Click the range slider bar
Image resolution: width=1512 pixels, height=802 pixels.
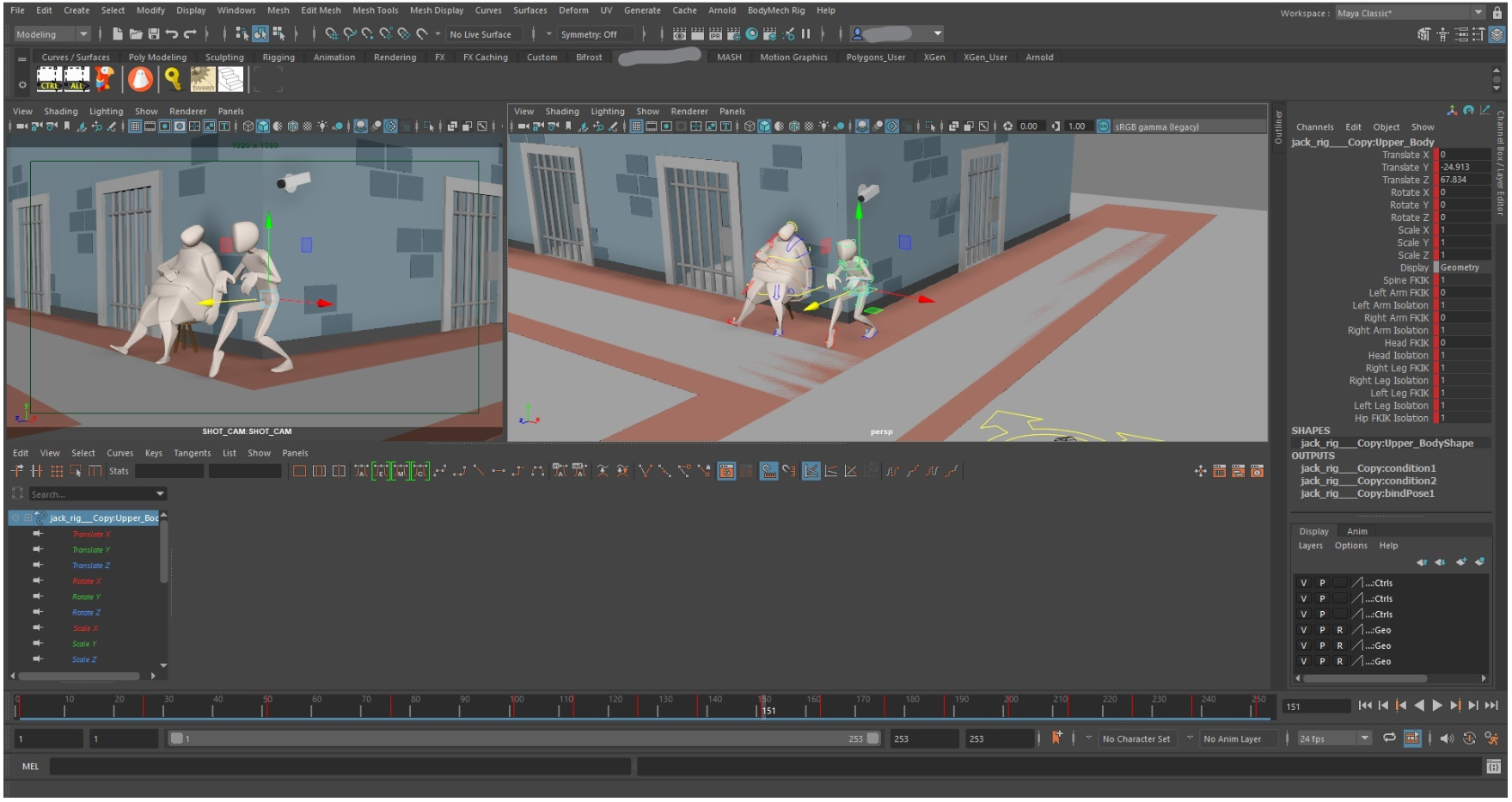coord(523,739)
